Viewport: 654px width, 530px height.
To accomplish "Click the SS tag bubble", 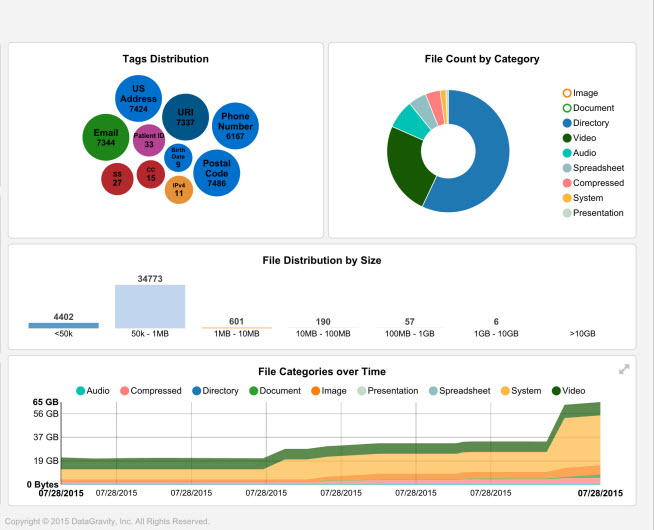I will coord(117,179).
